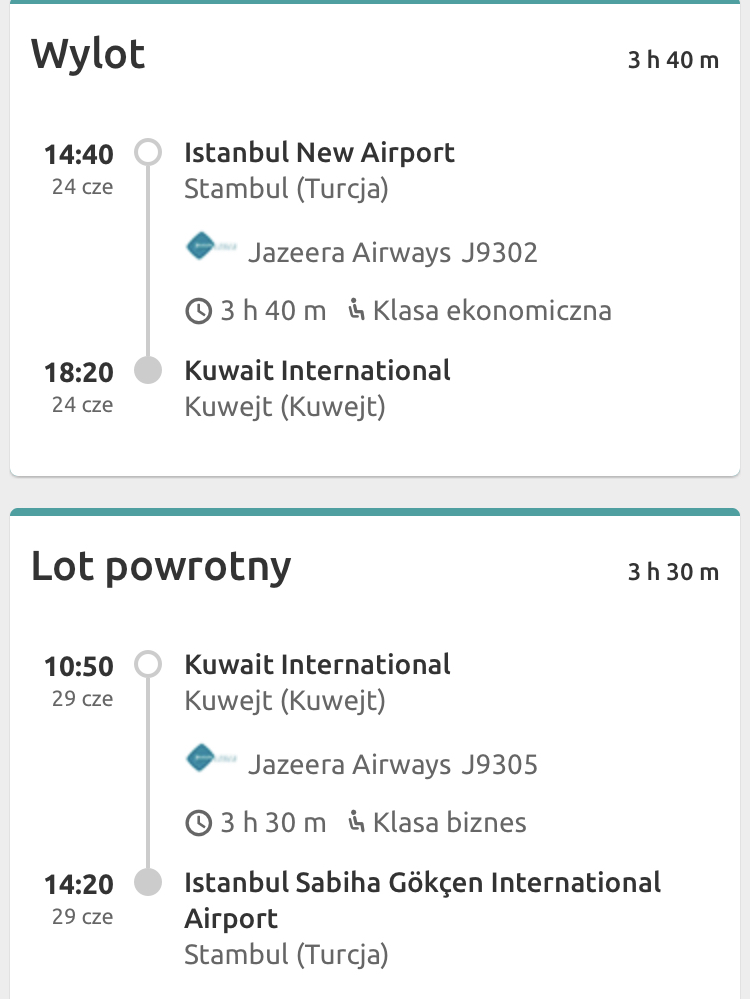Click Istanbul Sabiha Gökçen International Airport name
Screen dimensions: 750x999
point(422,900)
